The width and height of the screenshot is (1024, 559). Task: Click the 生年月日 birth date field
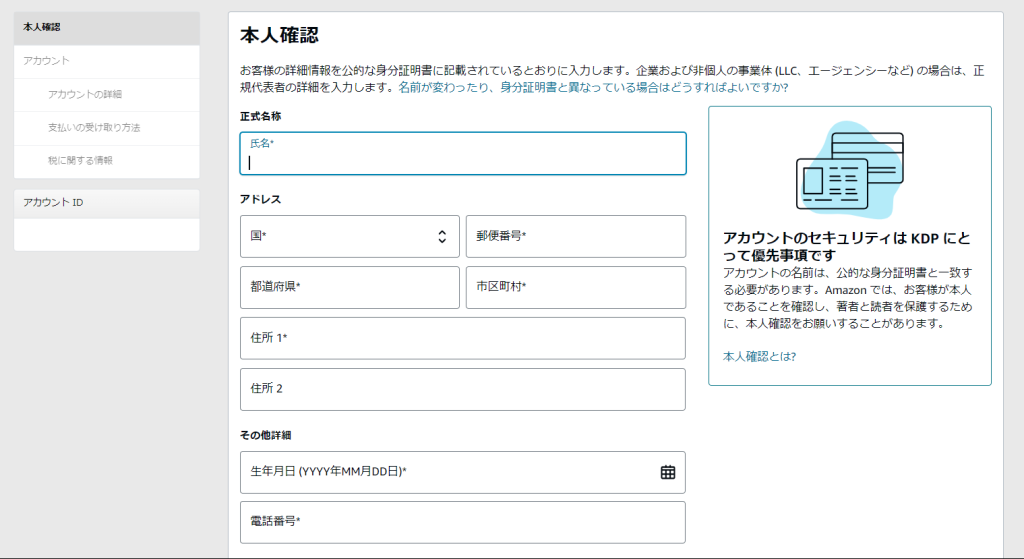(440, 472)
